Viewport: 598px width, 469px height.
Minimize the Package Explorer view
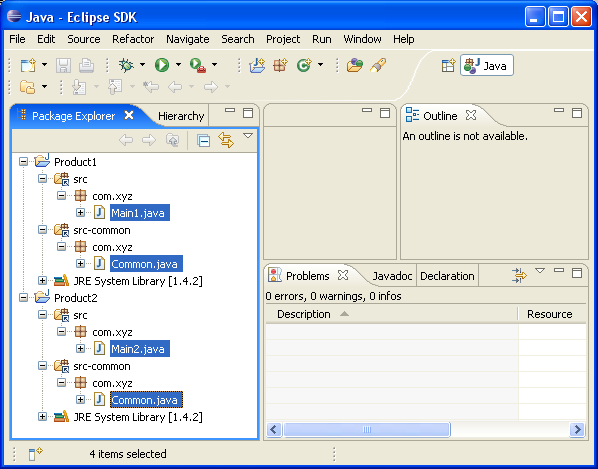coord(230,111)
